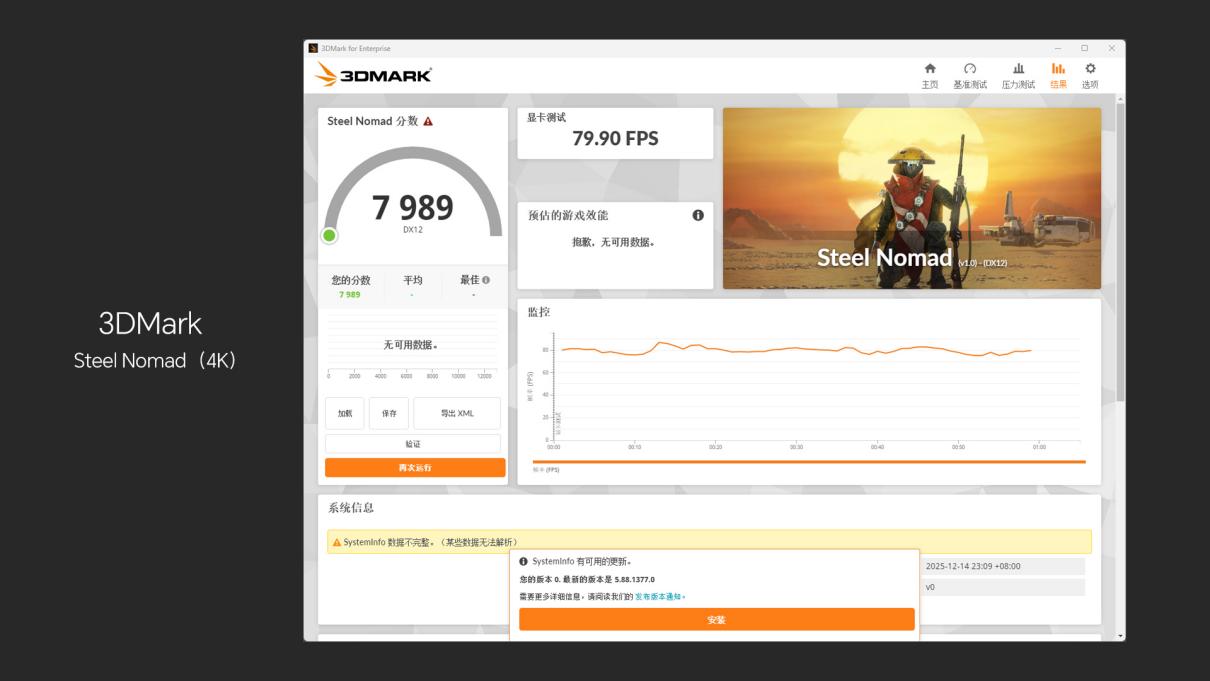Click the green score marker on gauge
Image resolution: width=1210 pixels, height=681 pixels.
pyautogui.click(x=329, y=236)
